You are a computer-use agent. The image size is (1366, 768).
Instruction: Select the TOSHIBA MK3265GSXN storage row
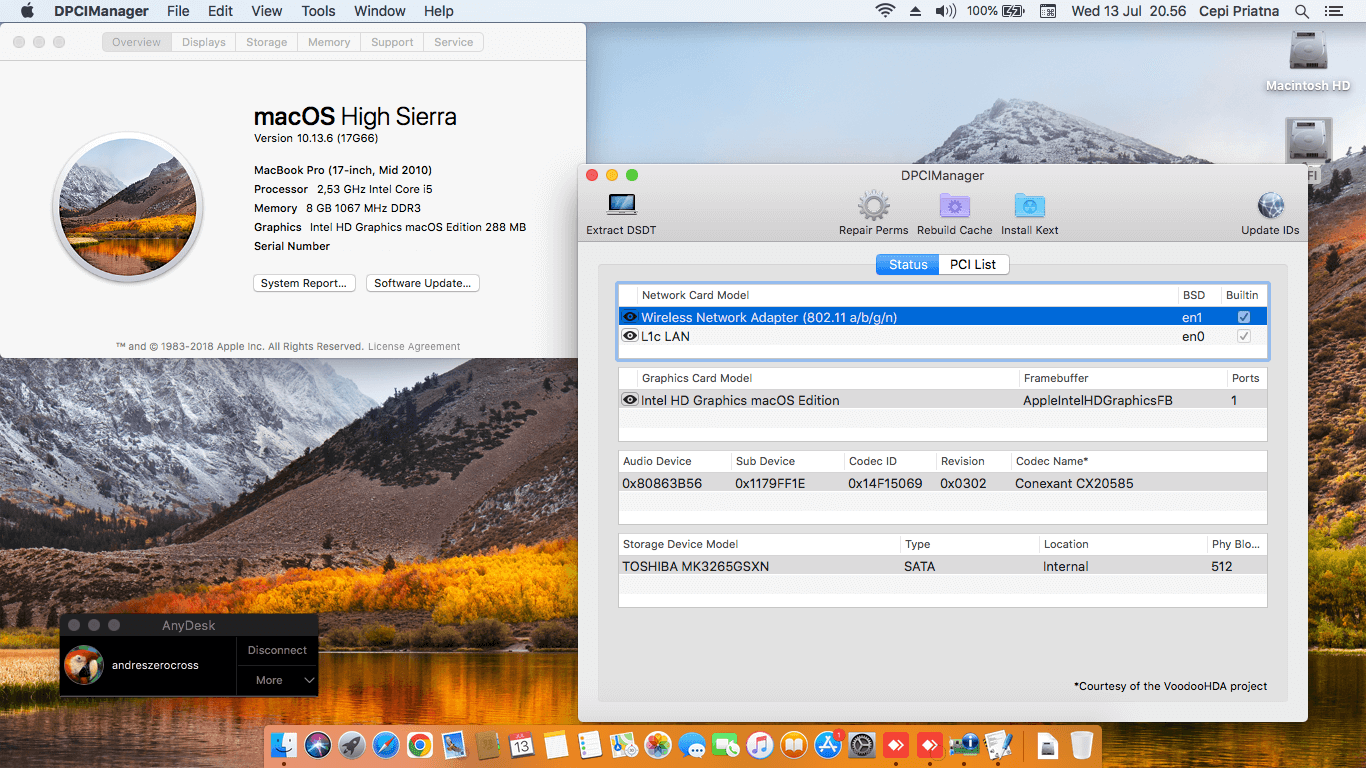click(943, 566)
